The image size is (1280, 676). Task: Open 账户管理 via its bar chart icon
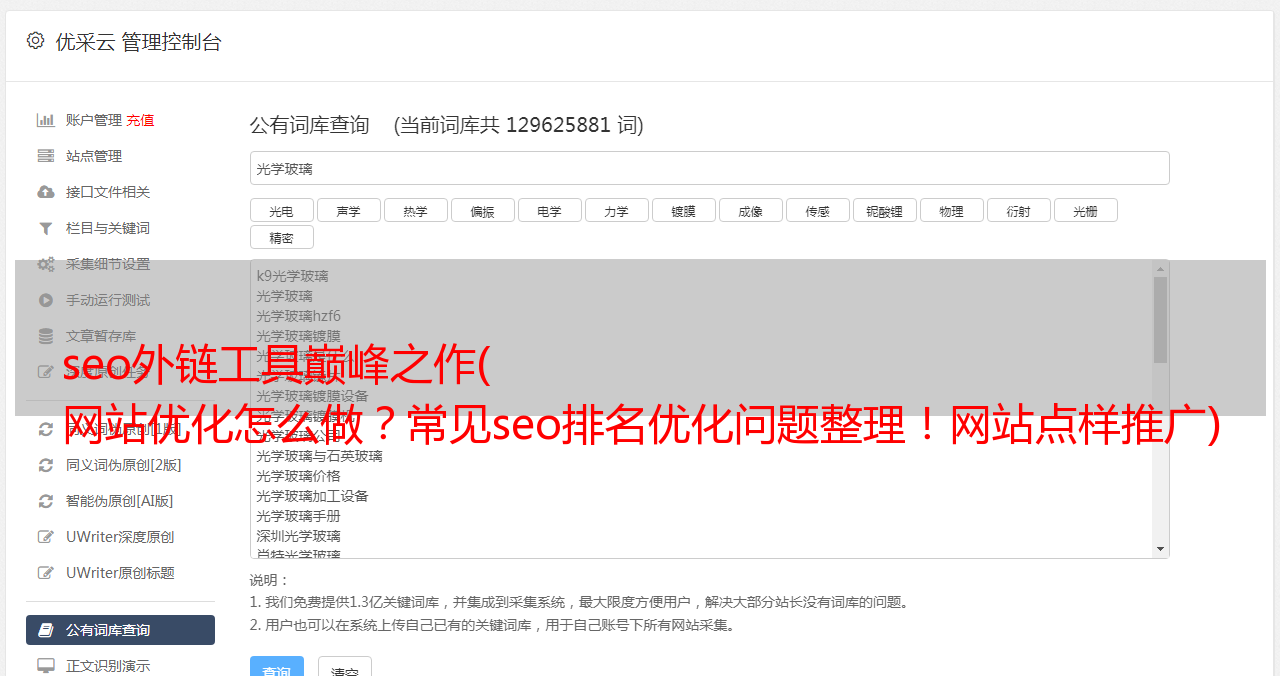46,120
